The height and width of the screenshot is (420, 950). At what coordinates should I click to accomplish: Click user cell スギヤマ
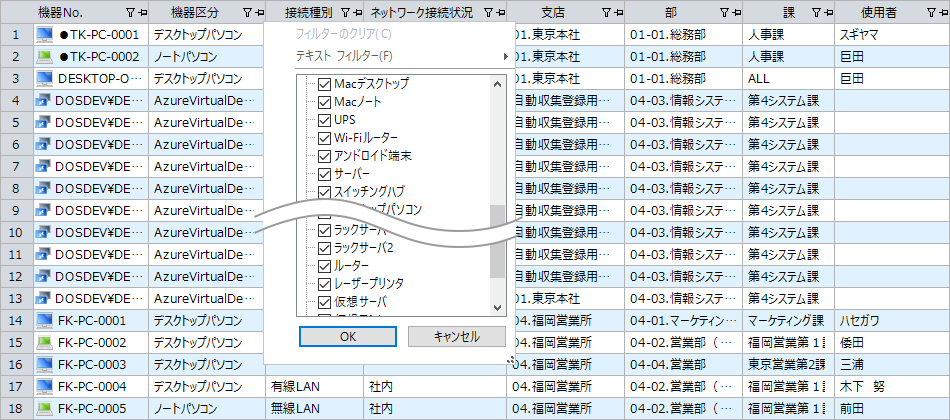click(892, 35)
